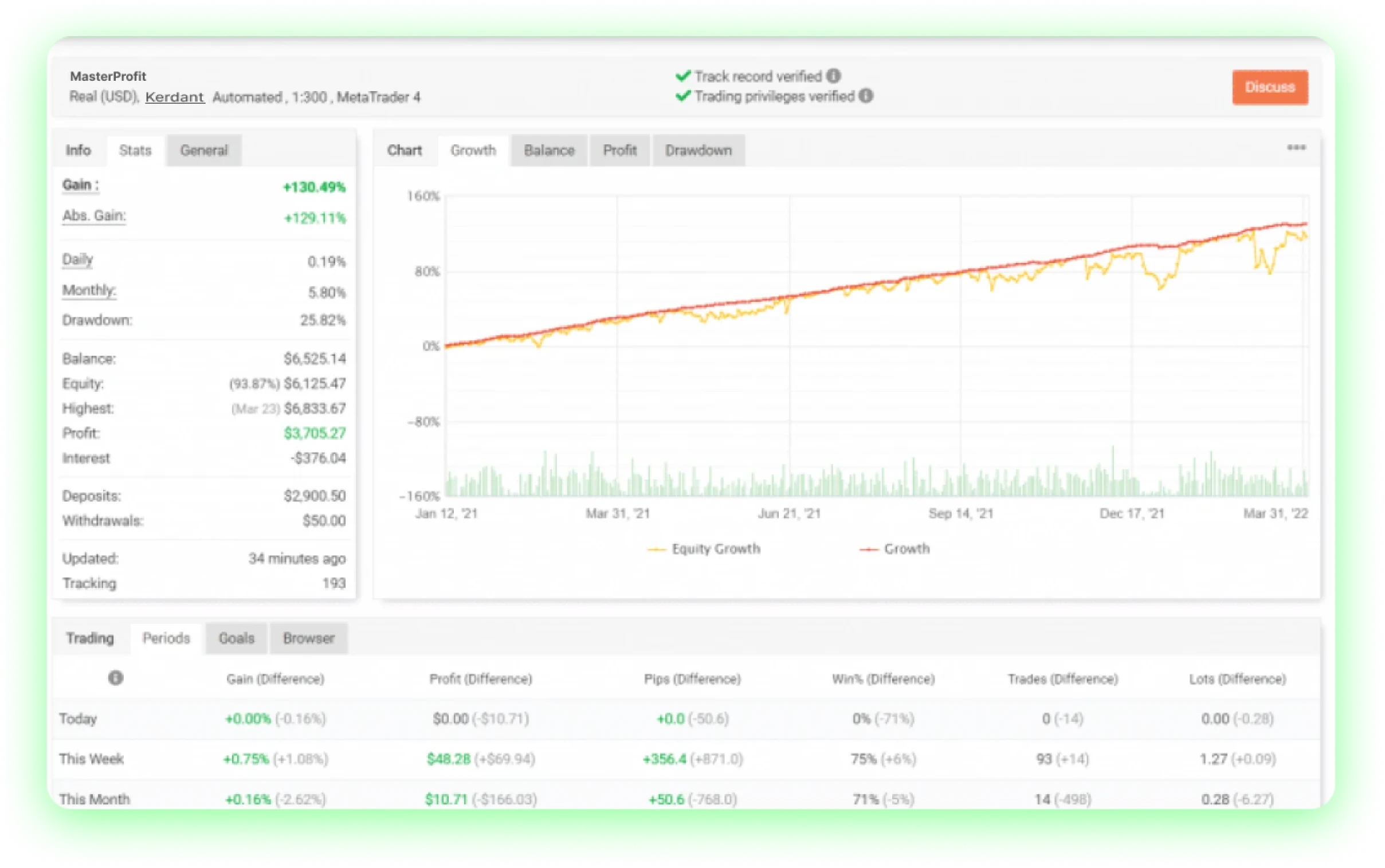
Task: Select the Stats tab
Action: click(x=135, y=151)
